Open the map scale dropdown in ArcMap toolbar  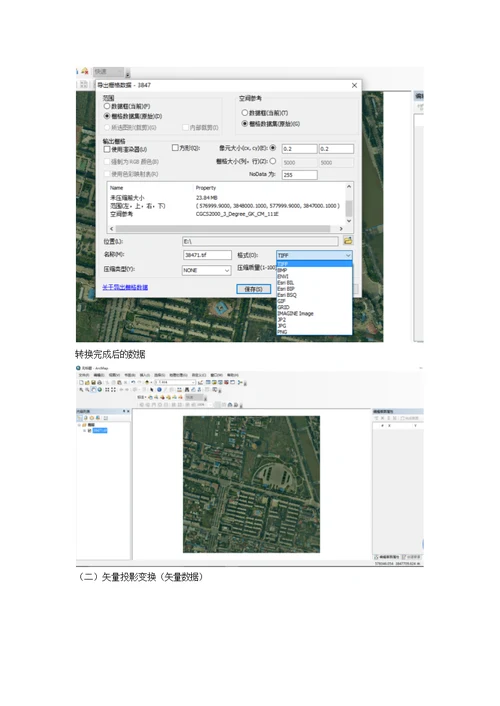pos(193,382)
